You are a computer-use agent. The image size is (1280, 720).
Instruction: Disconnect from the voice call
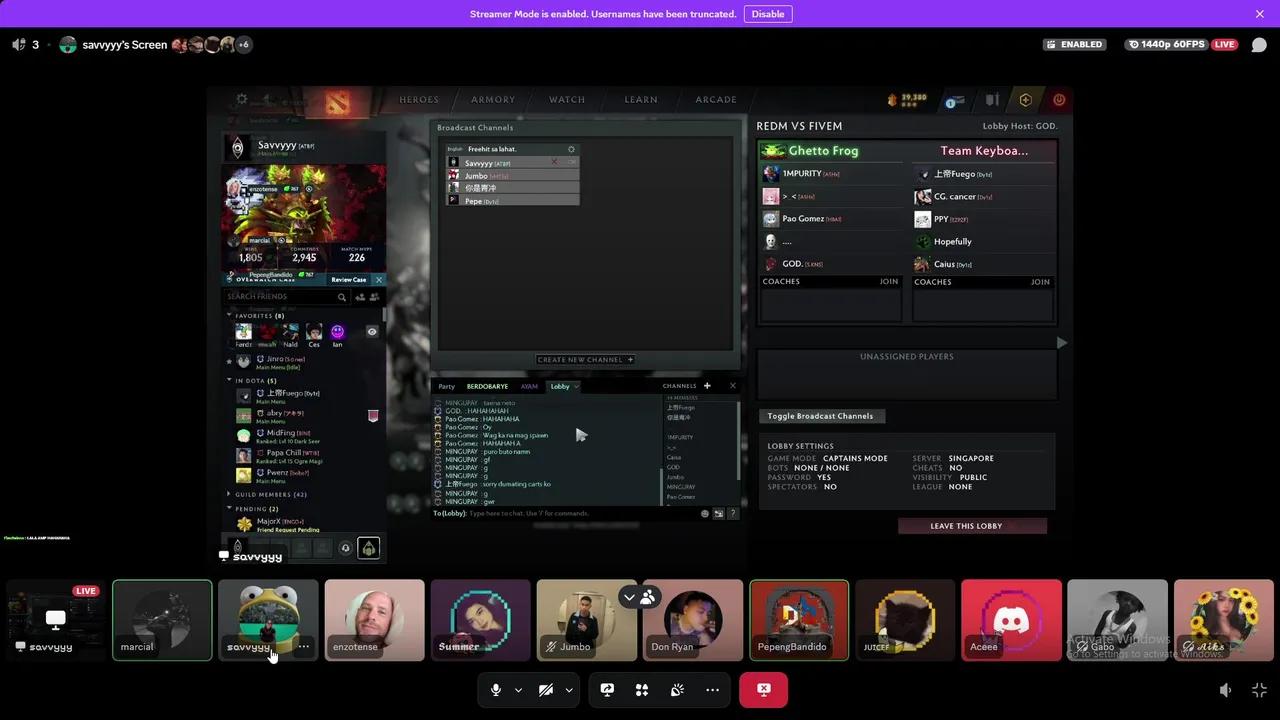763,690
